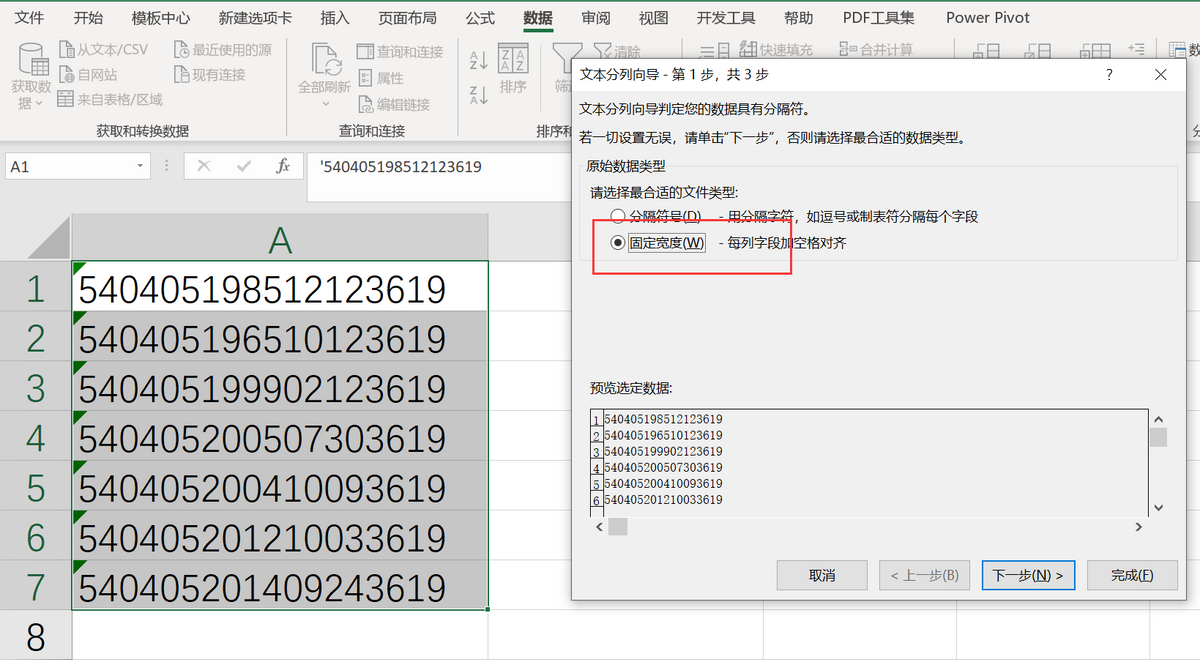Open the Page Layout (页面布局) tab
1200x660 pixels.
pyautogui.click(x=407, y=18)
